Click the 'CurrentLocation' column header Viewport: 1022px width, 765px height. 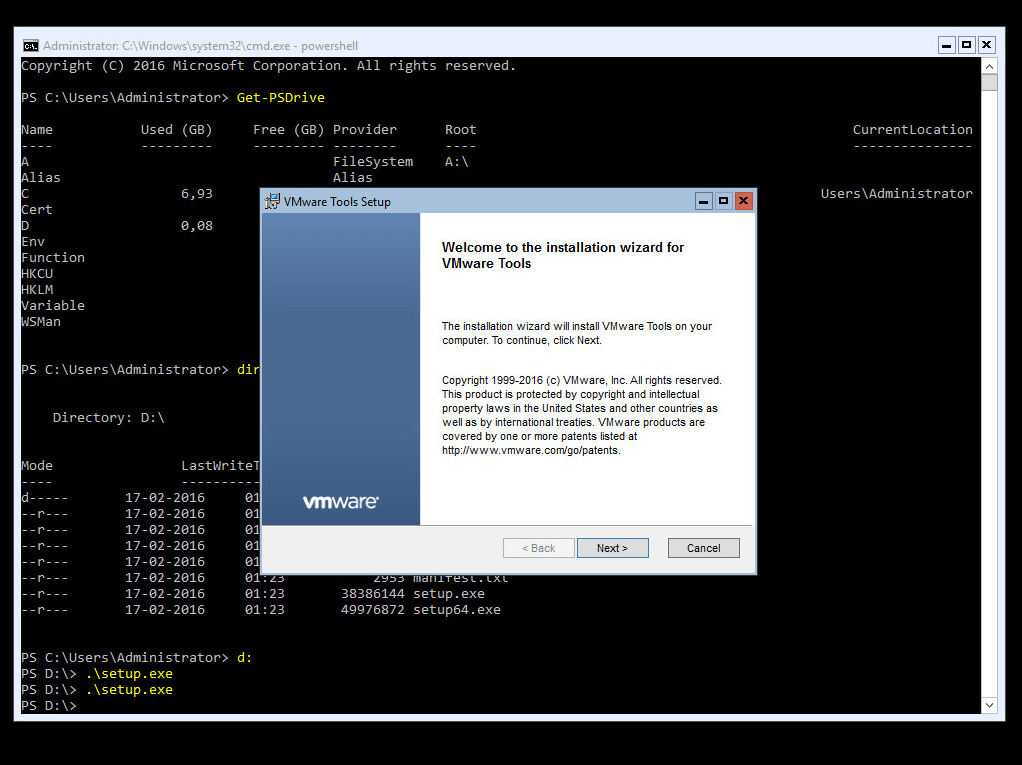tap(912, 130)
